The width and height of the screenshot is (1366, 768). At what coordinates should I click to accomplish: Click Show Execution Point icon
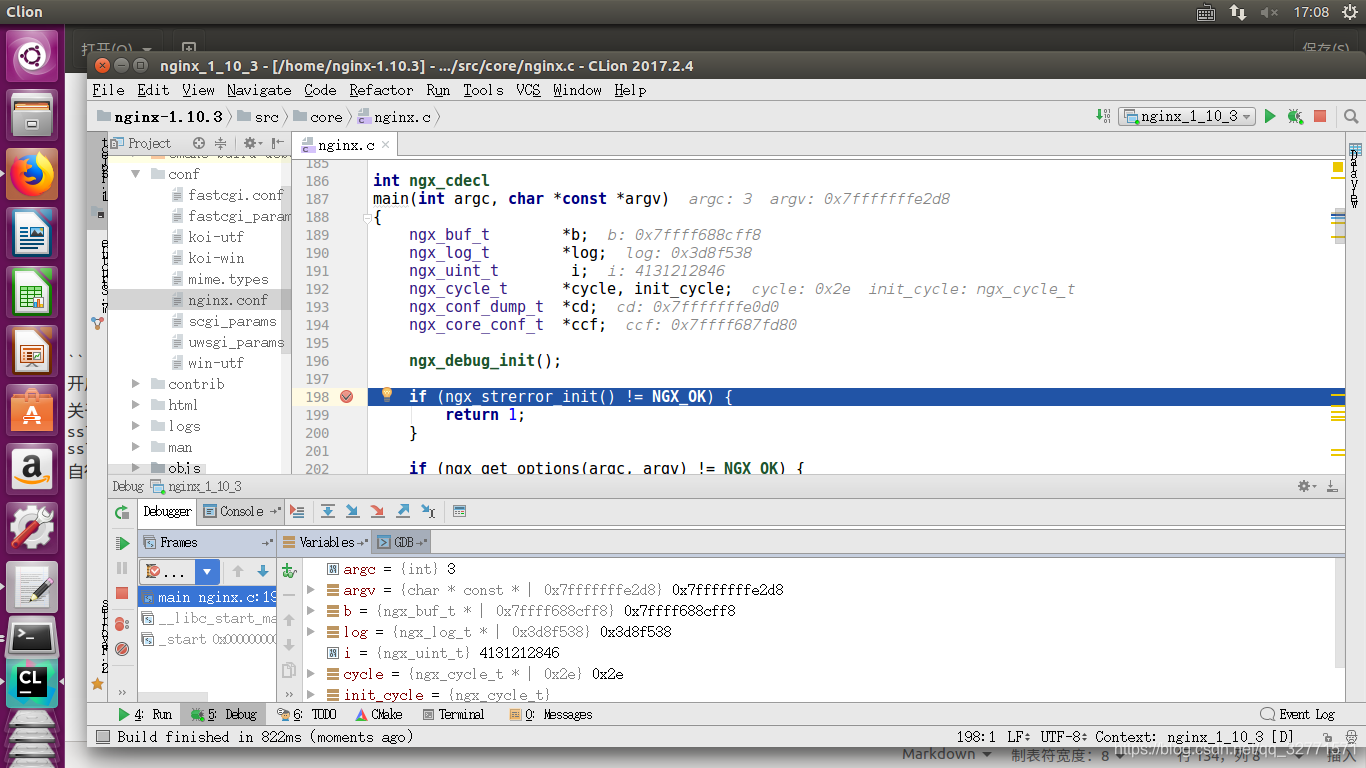click(x=297, y=511)
